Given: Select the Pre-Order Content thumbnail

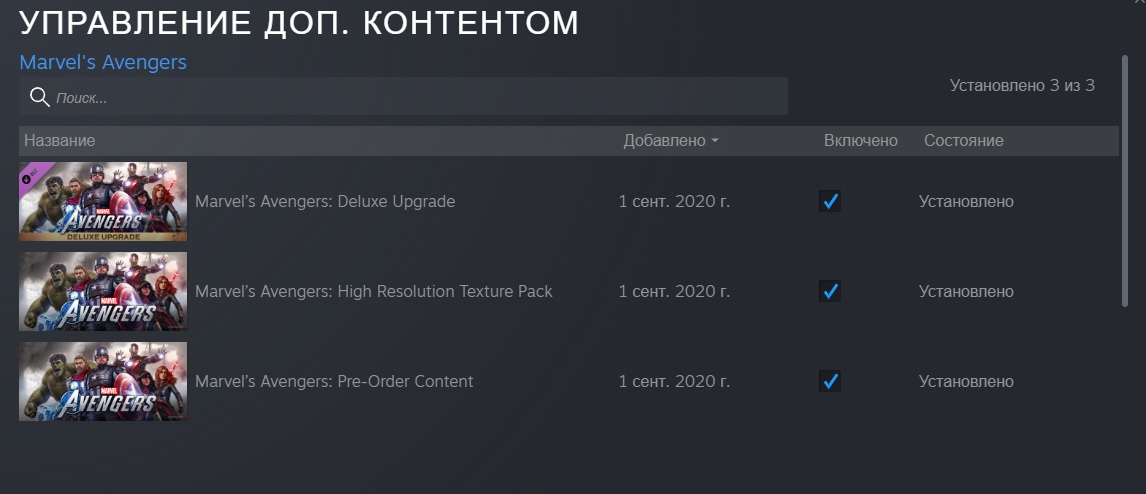Looking at the screenshot, I should (x=103, y=381).
